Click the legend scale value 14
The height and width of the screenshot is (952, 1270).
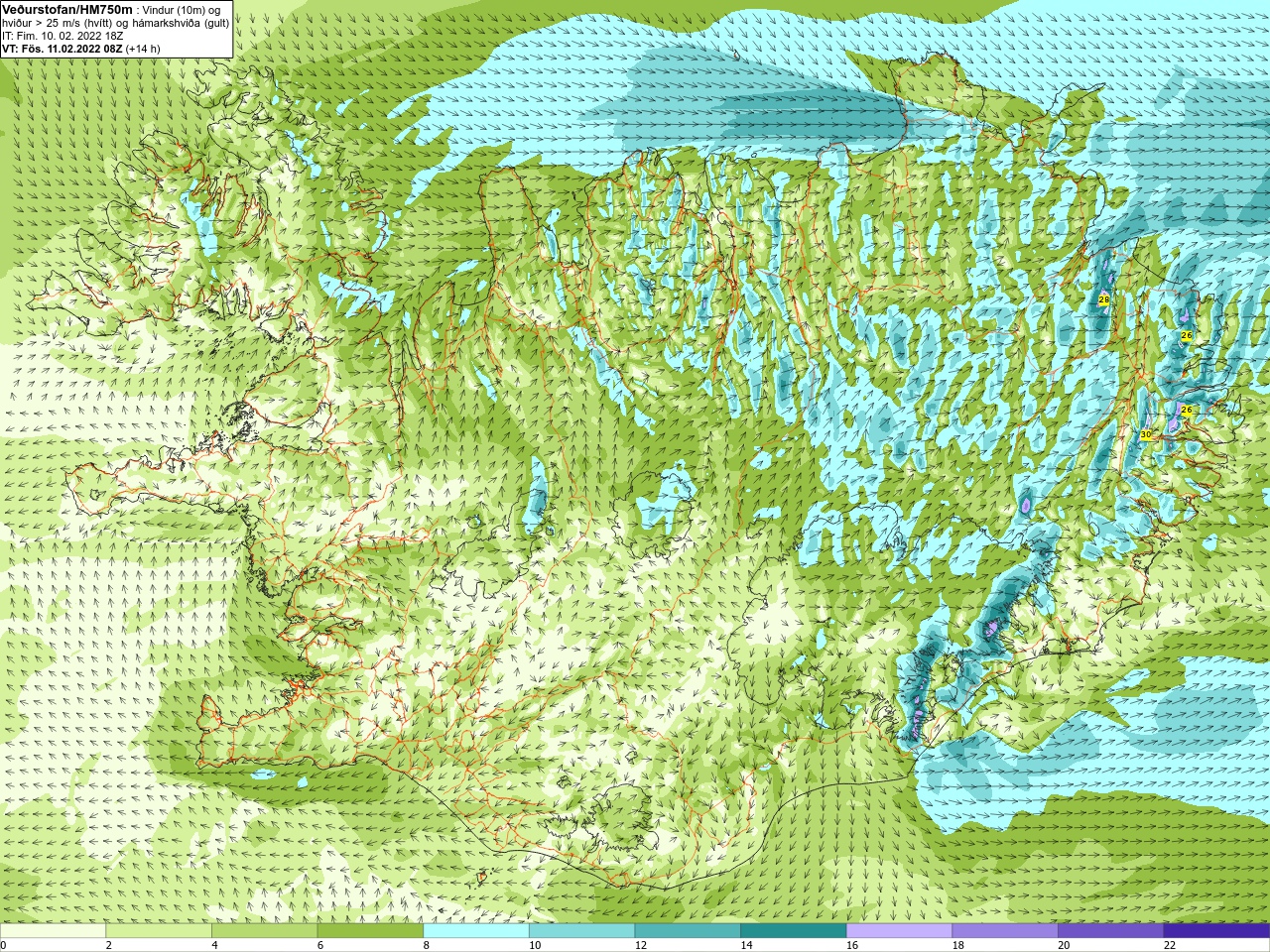click(x=746, y=945)
